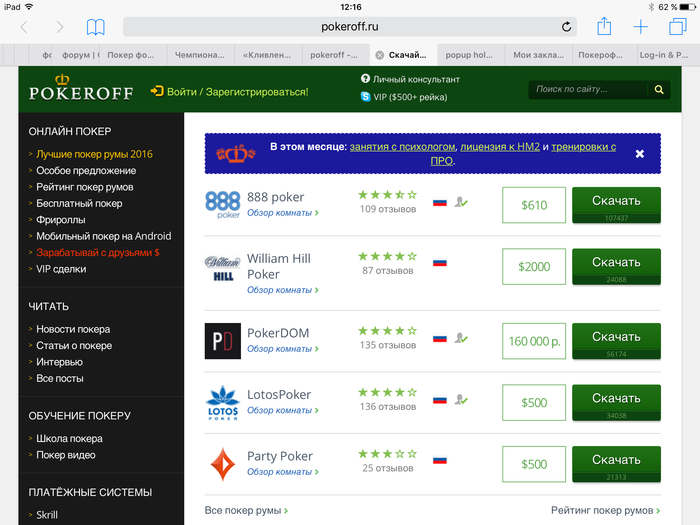The image size is (700, 525).
Task: Select Skrill in sidebar
Action: pos(47,515)
